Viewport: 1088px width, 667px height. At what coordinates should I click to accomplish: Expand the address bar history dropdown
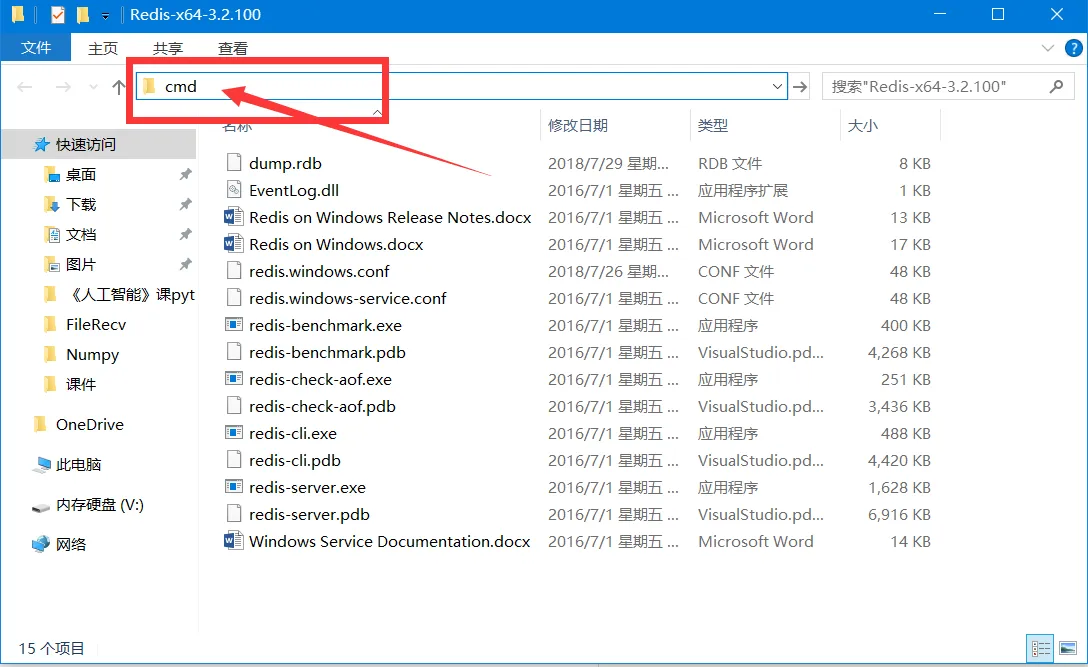(777, 87)
